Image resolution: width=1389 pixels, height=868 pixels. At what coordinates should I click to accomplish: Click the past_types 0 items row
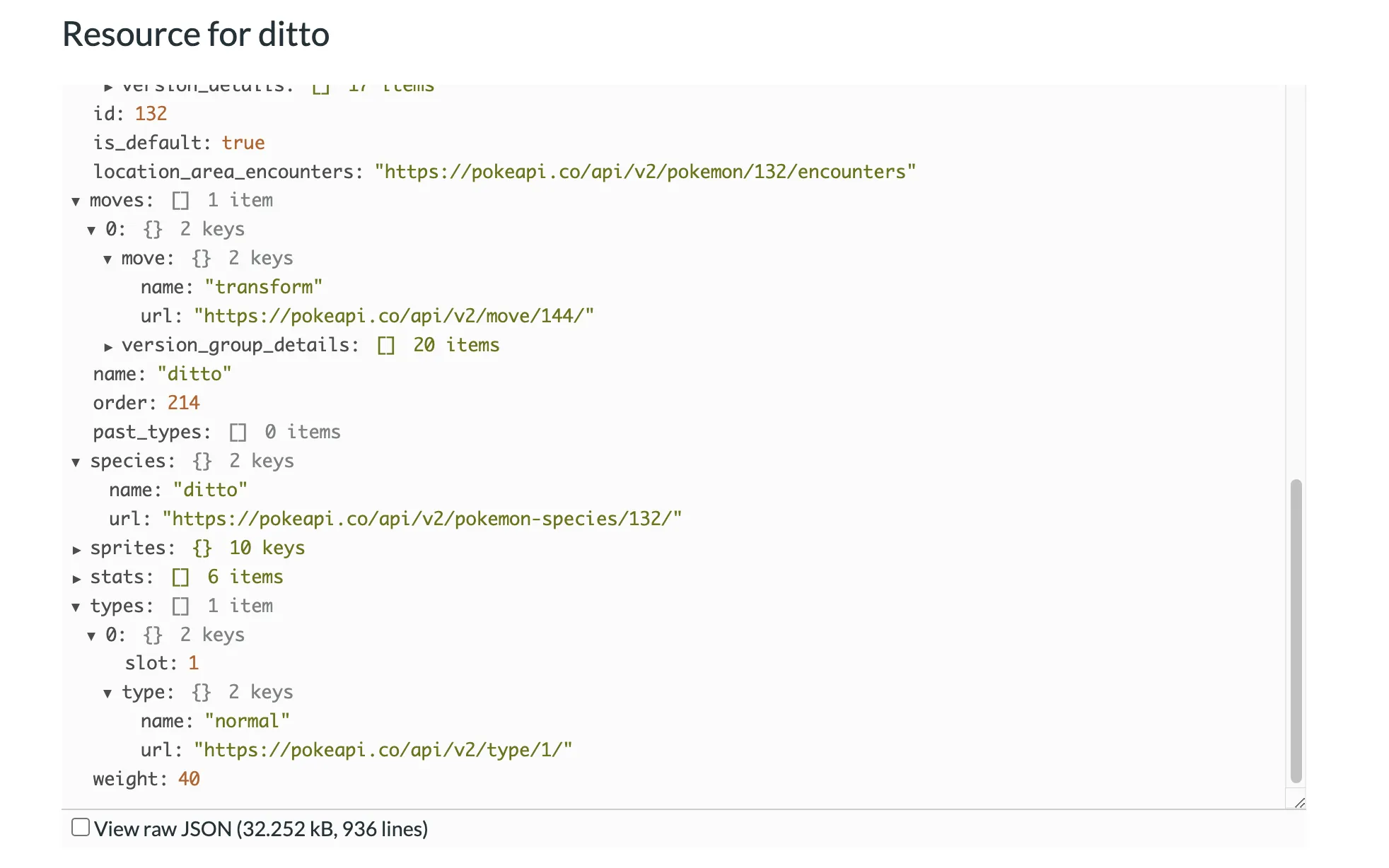coord(216,432)
